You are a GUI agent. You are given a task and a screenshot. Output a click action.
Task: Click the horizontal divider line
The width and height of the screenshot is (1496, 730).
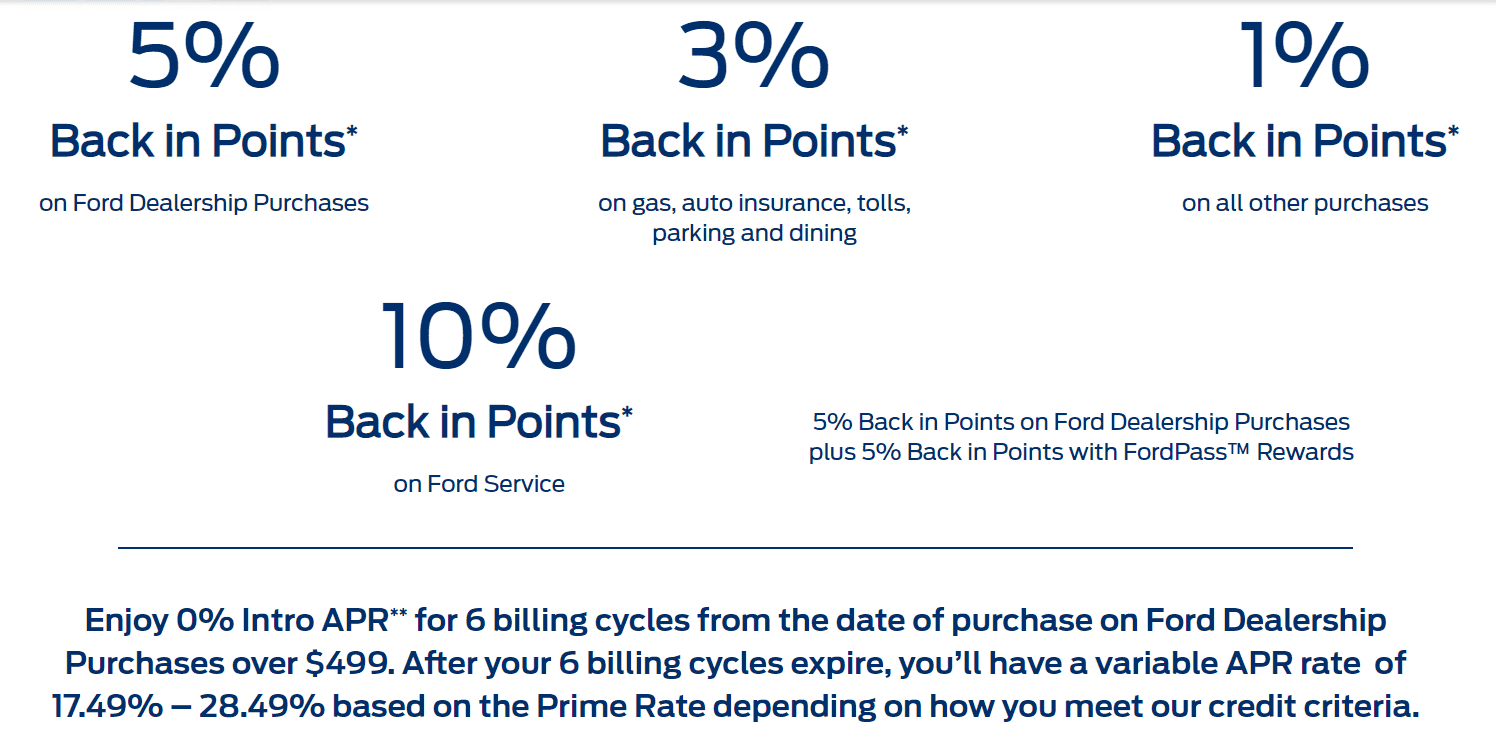(735, 548)
